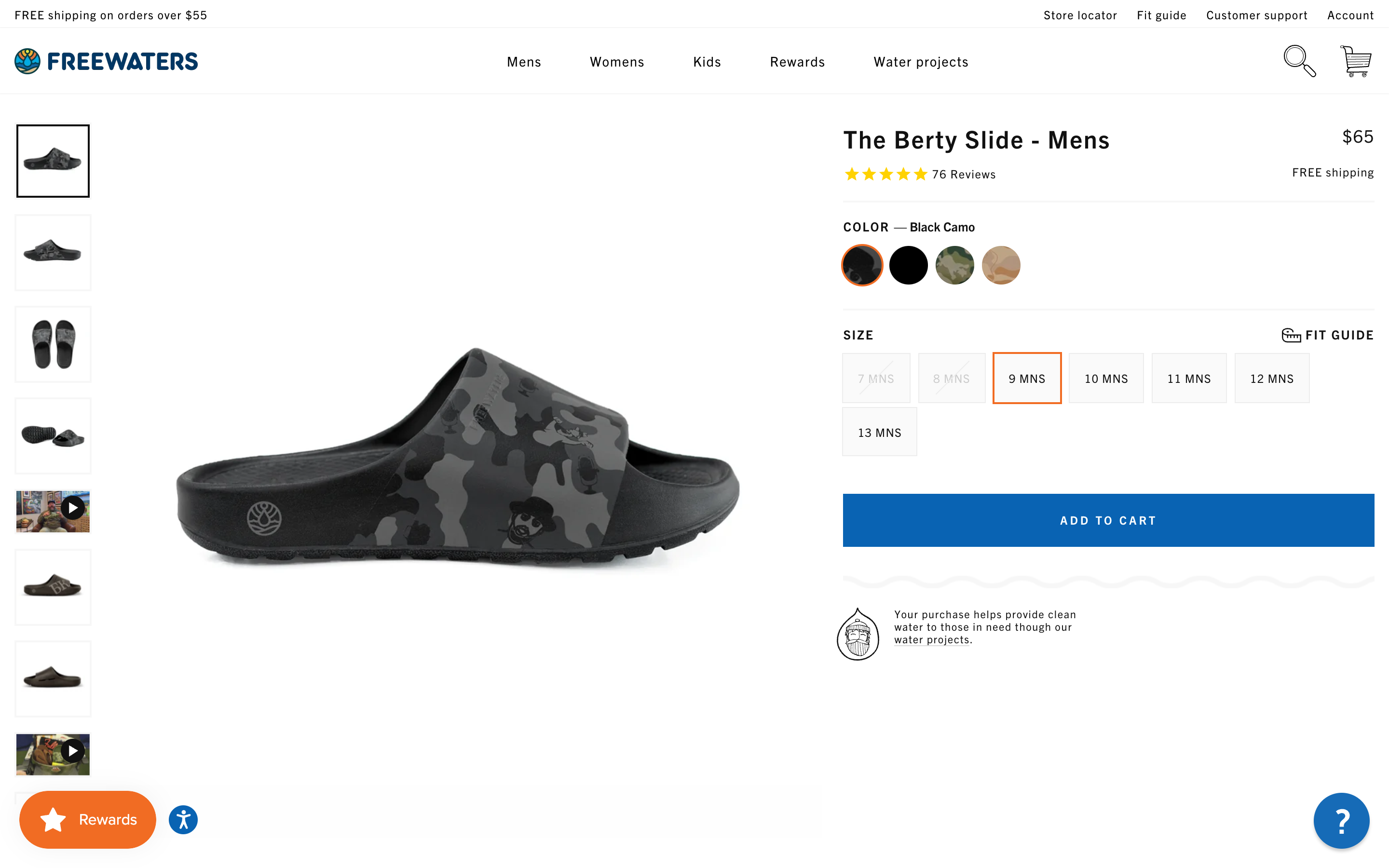Open the Fit Guide ruler icon
This screenshot has width=1389, height=868.
[1291, 335]
